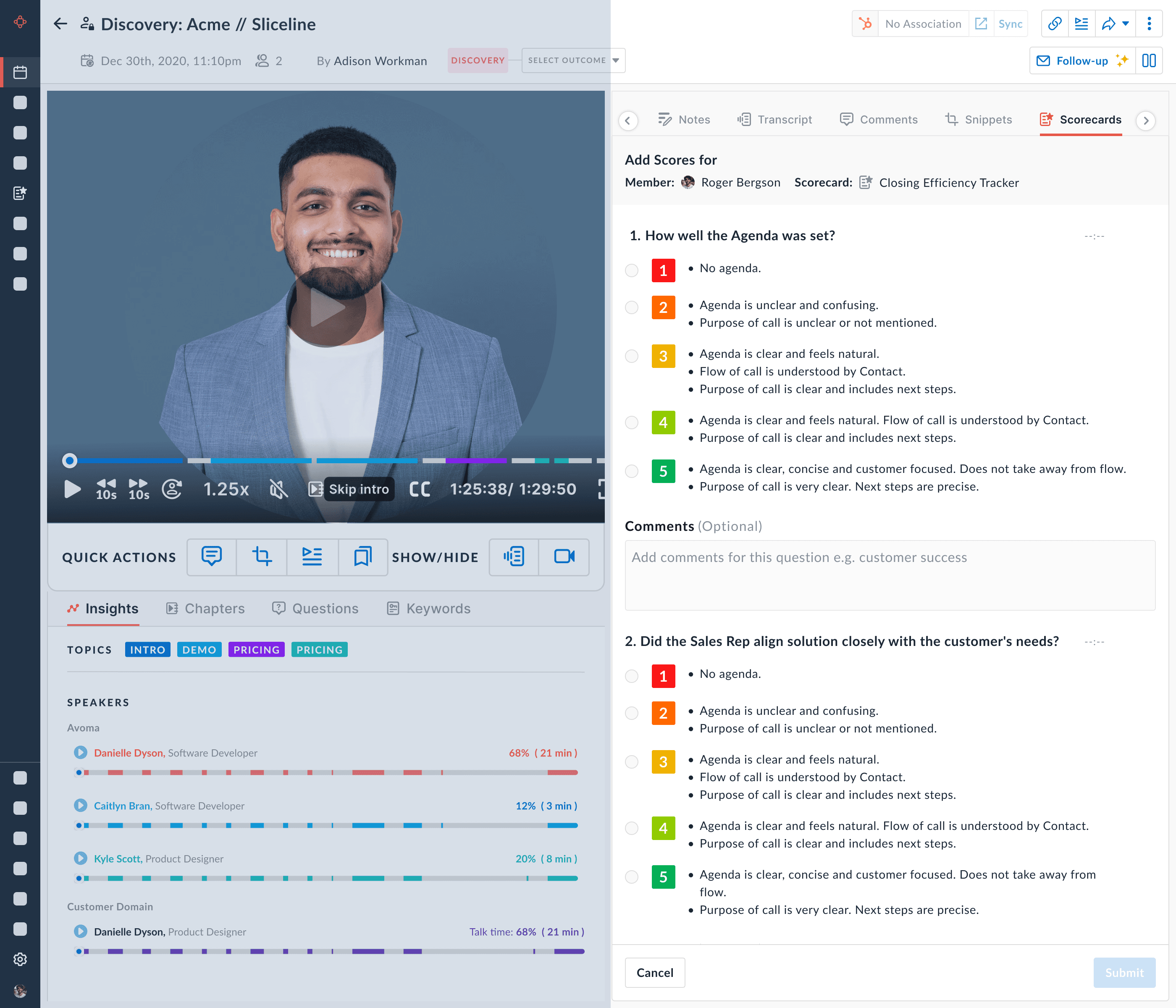Image resolution: width=1176 pixels, height=1008 pixels.
Task: Choose score 1 for question 2
Action: point(632,676)
